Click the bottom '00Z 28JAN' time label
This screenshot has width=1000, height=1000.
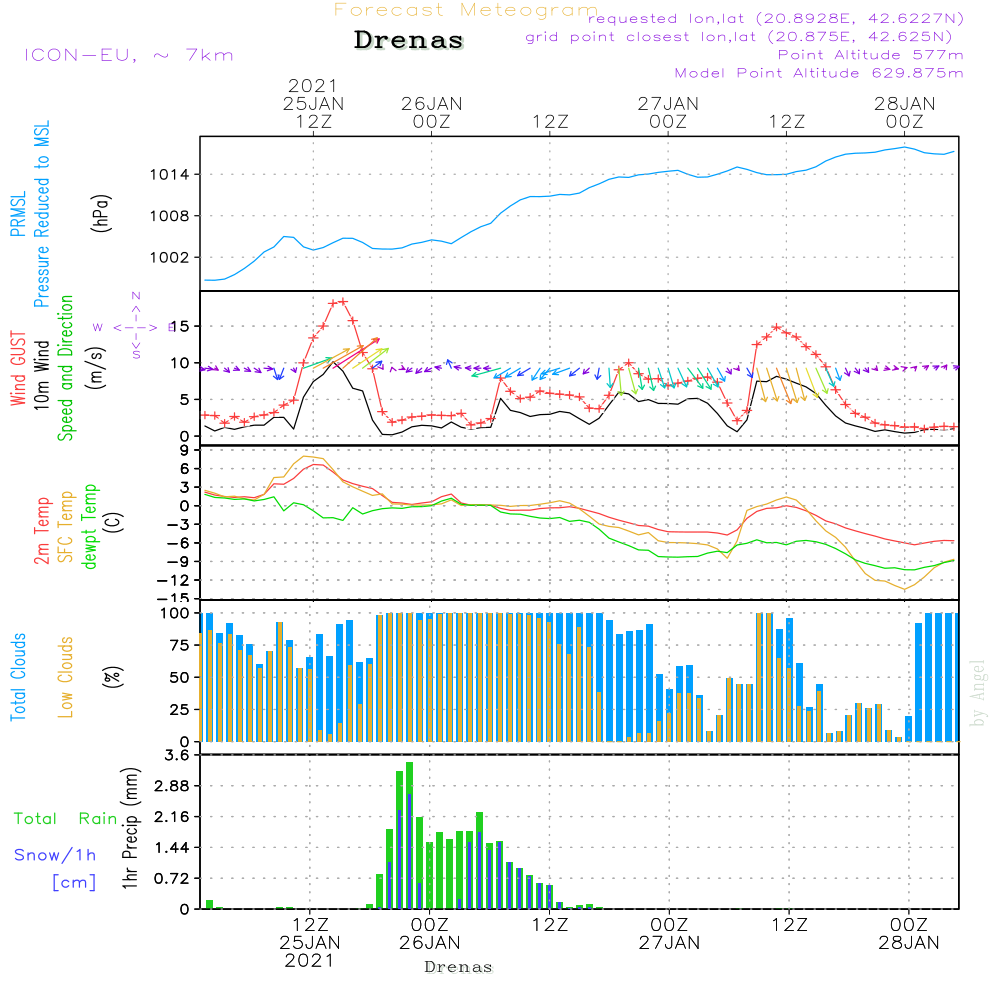908,934
